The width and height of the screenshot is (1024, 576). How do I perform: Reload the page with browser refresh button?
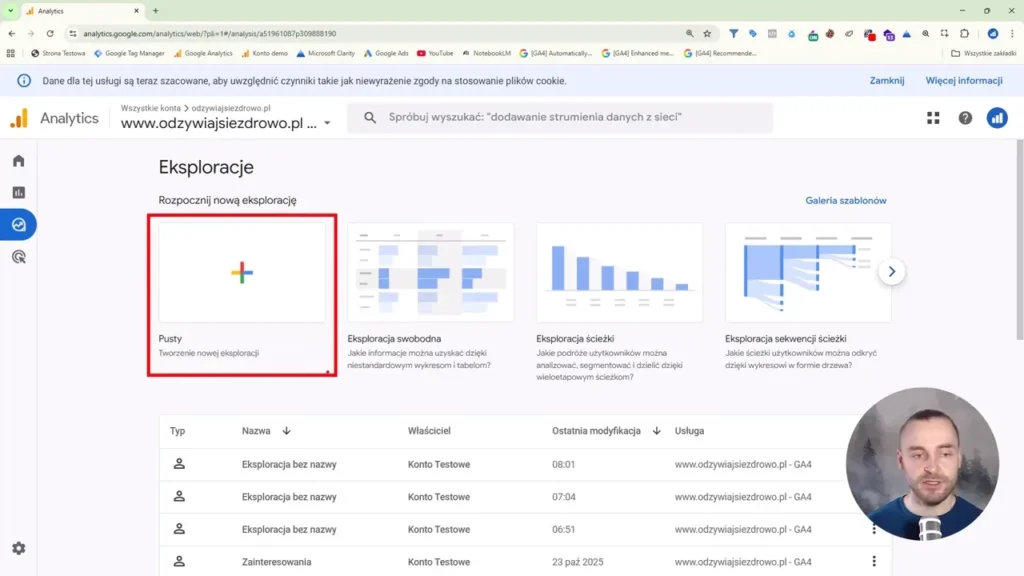tap(50, 33)
